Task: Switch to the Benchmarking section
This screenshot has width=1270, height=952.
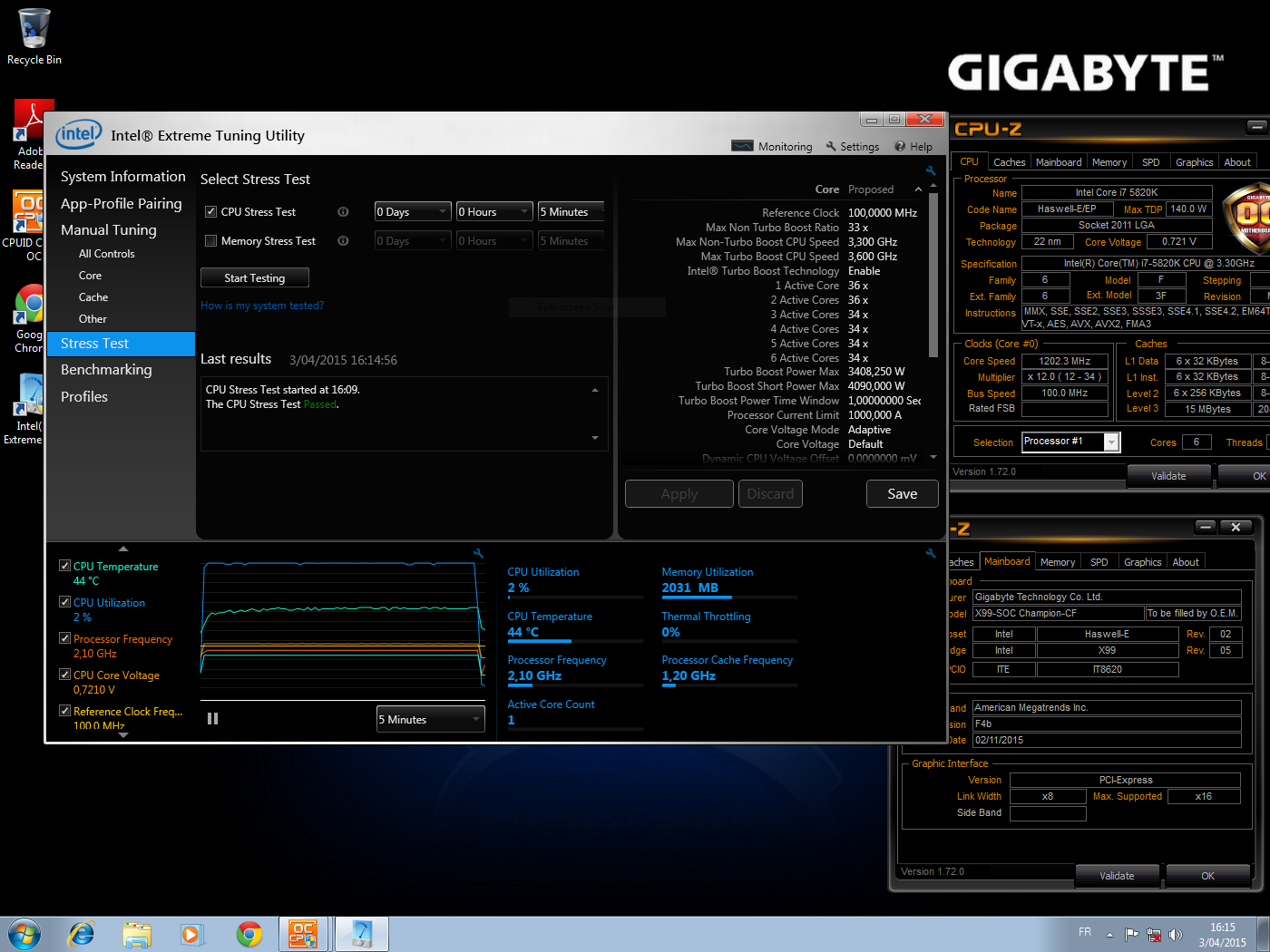Action: [x=106, y=370]
